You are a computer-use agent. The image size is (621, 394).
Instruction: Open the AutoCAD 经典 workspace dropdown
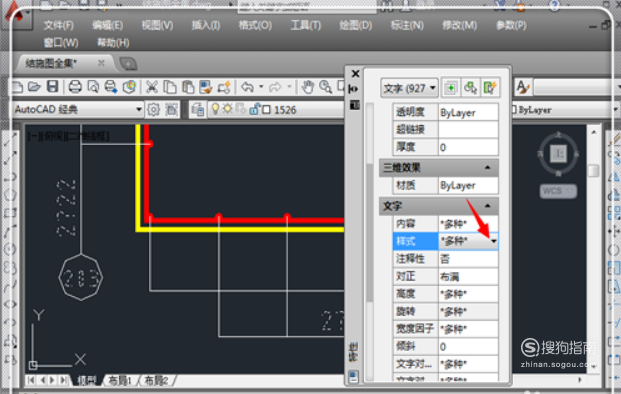click(x=139, y=109)
